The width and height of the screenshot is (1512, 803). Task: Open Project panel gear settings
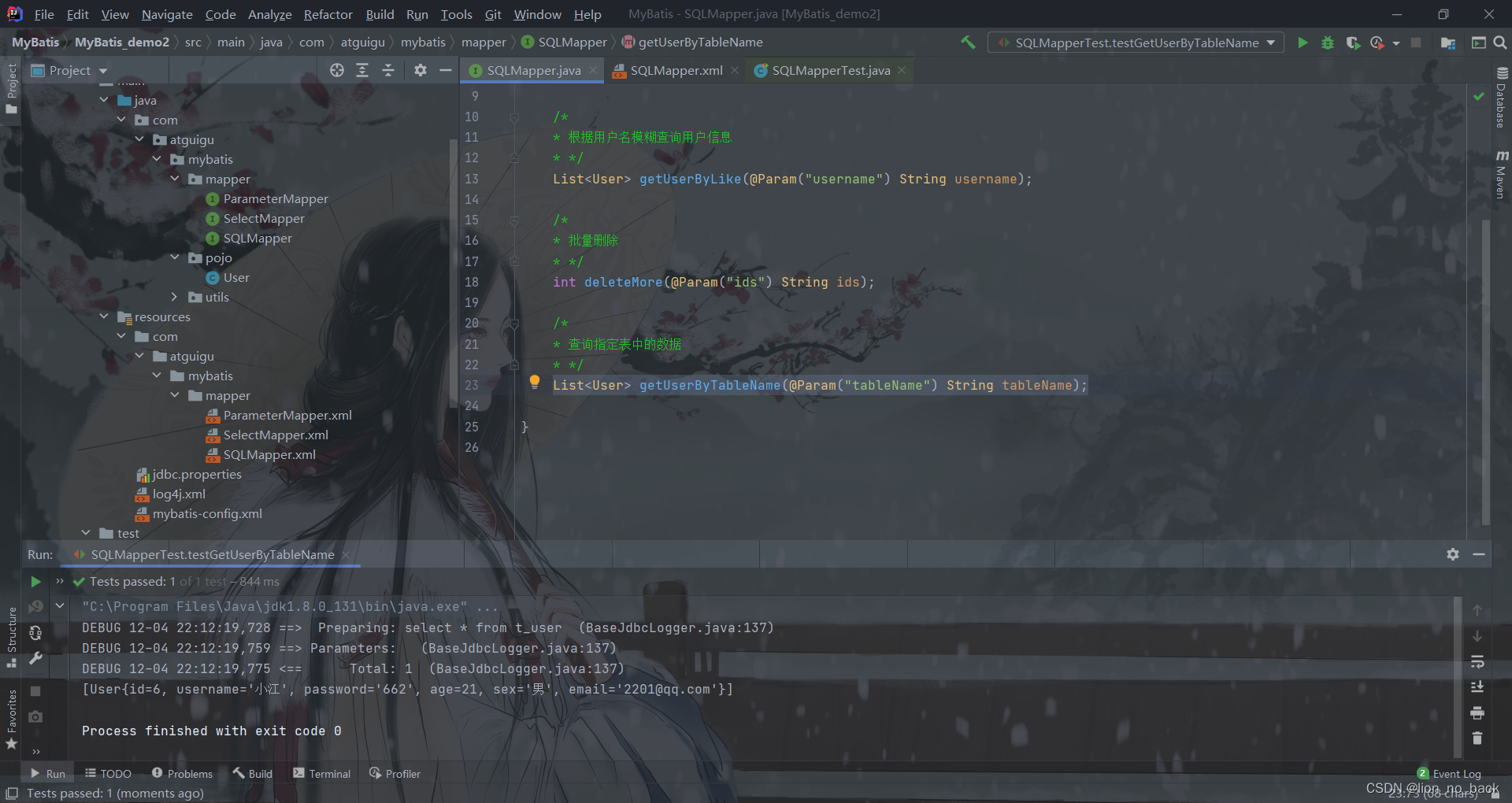tap(421, 70)
